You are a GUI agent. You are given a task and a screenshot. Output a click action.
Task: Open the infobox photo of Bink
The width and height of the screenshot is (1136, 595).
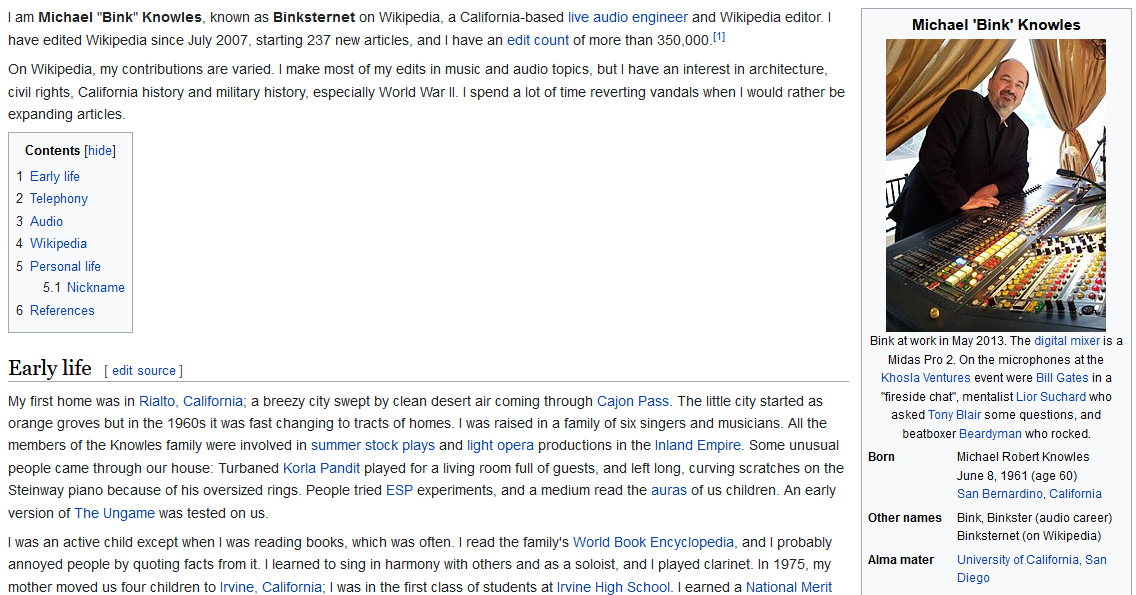995,186
